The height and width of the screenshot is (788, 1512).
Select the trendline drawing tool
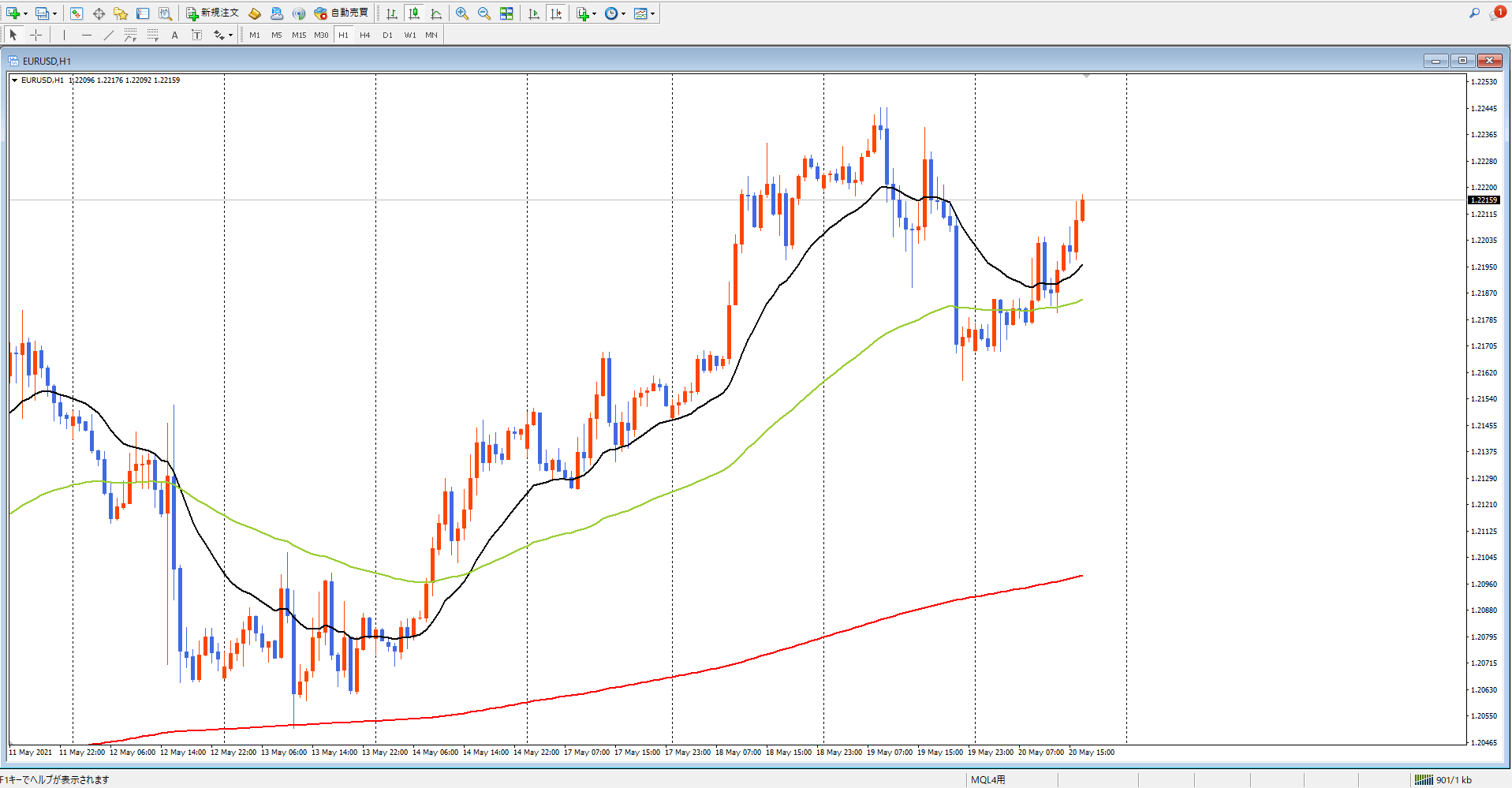(109, 35)
